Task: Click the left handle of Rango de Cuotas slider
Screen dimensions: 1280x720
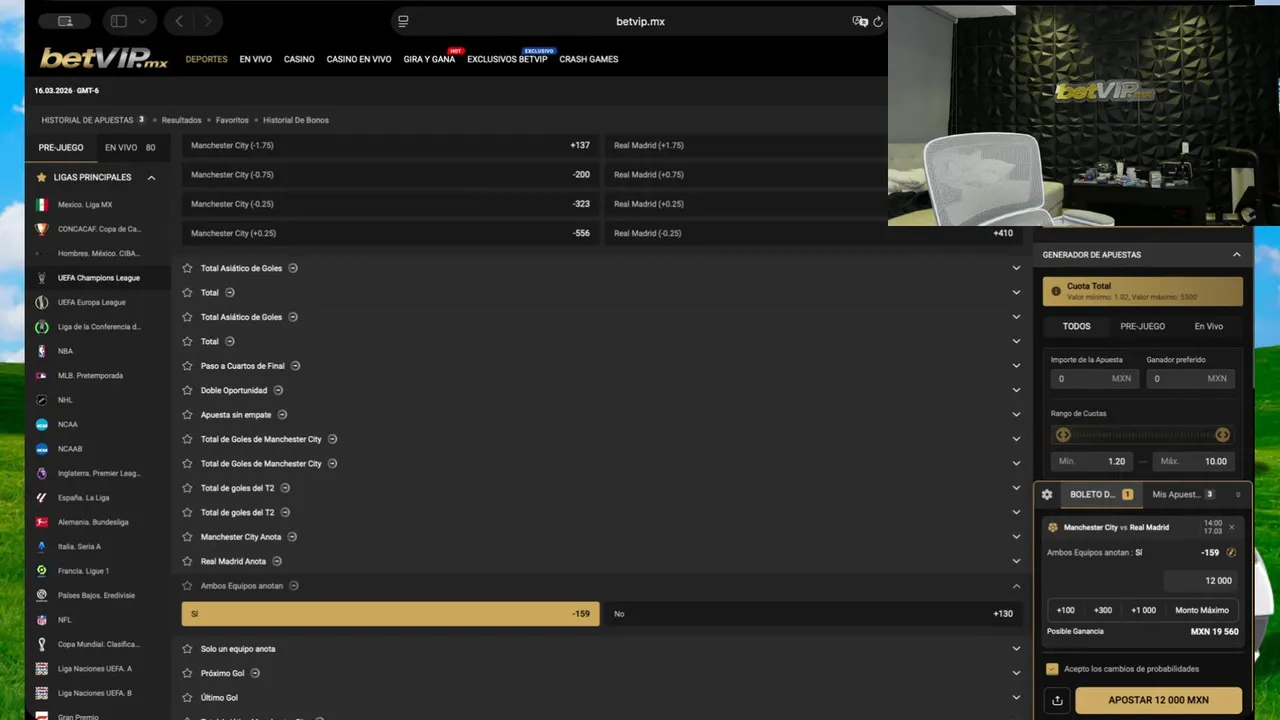Action: pyautogui.click(x=1063, y=435)
